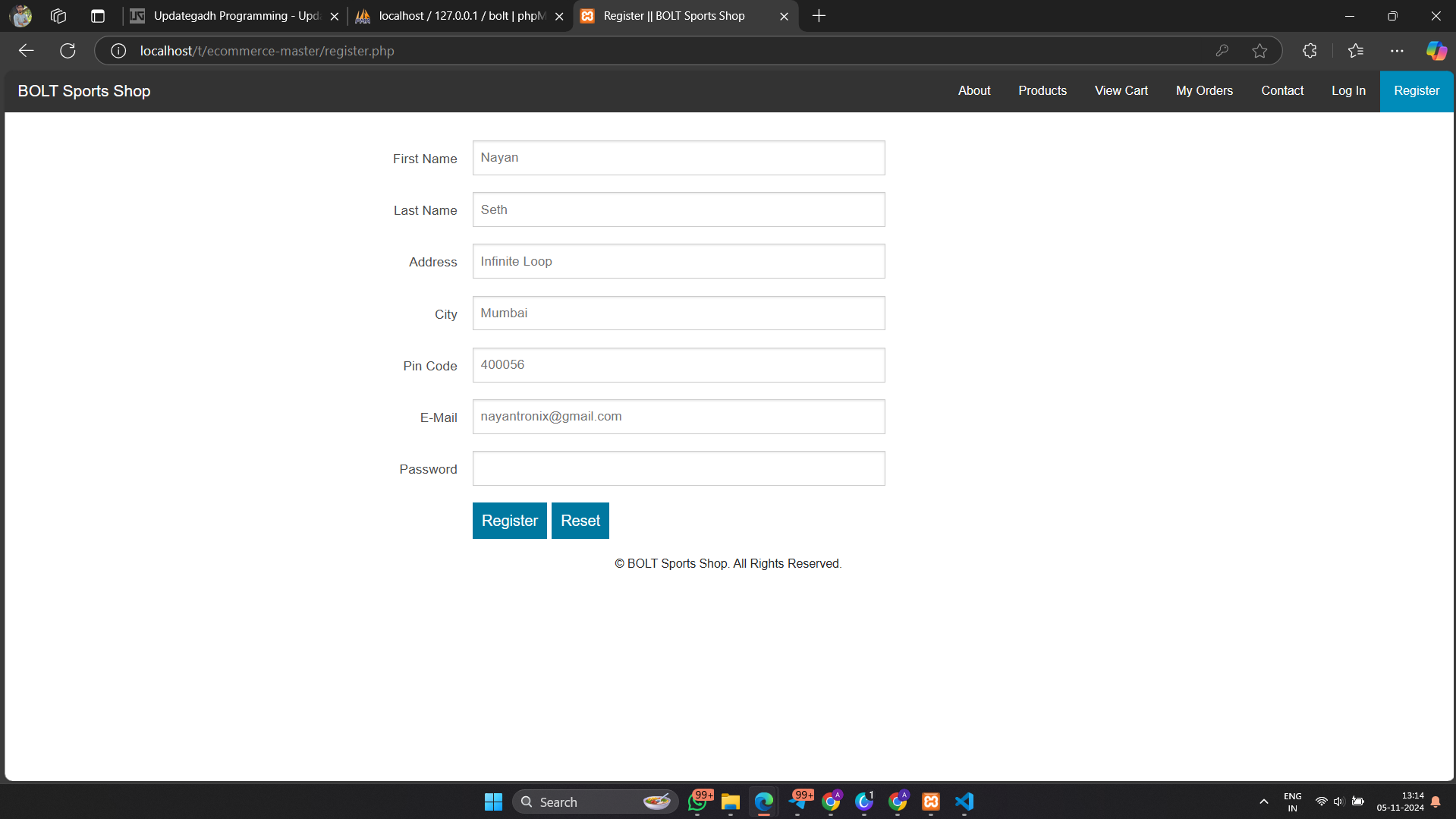Click the Register submit button
The width and height of the screenshot is (1456, 819).
pos(509,521)
